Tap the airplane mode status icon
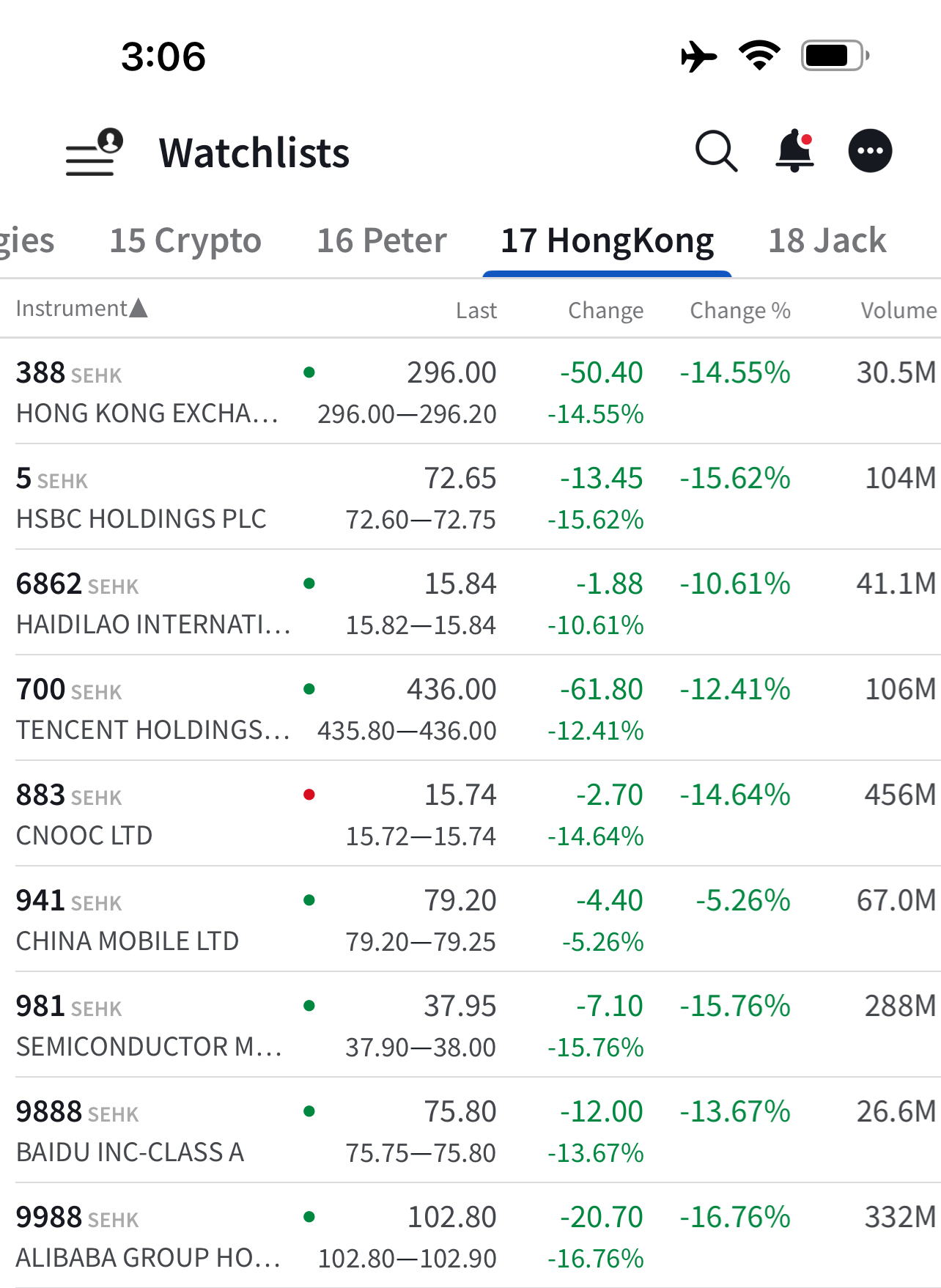This screenshot has width=941, height=1288. [698, 56]
